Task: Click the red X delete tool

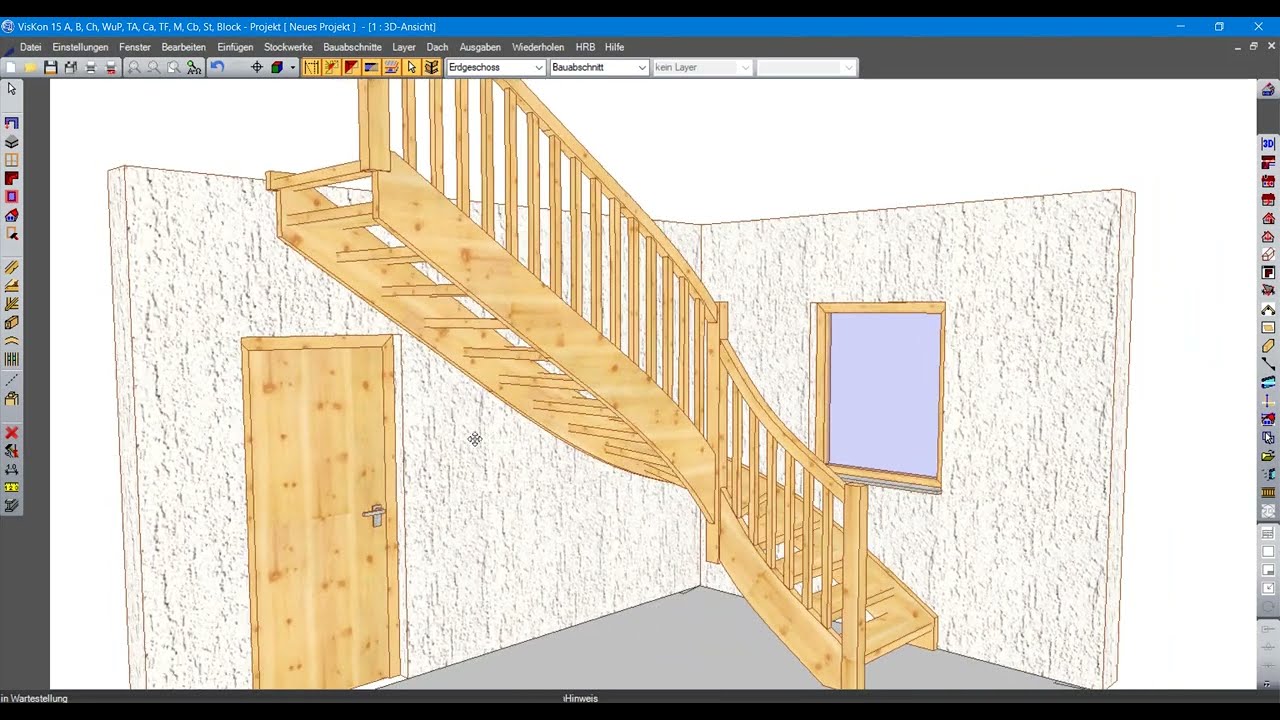Action: (x=12, y=431)
